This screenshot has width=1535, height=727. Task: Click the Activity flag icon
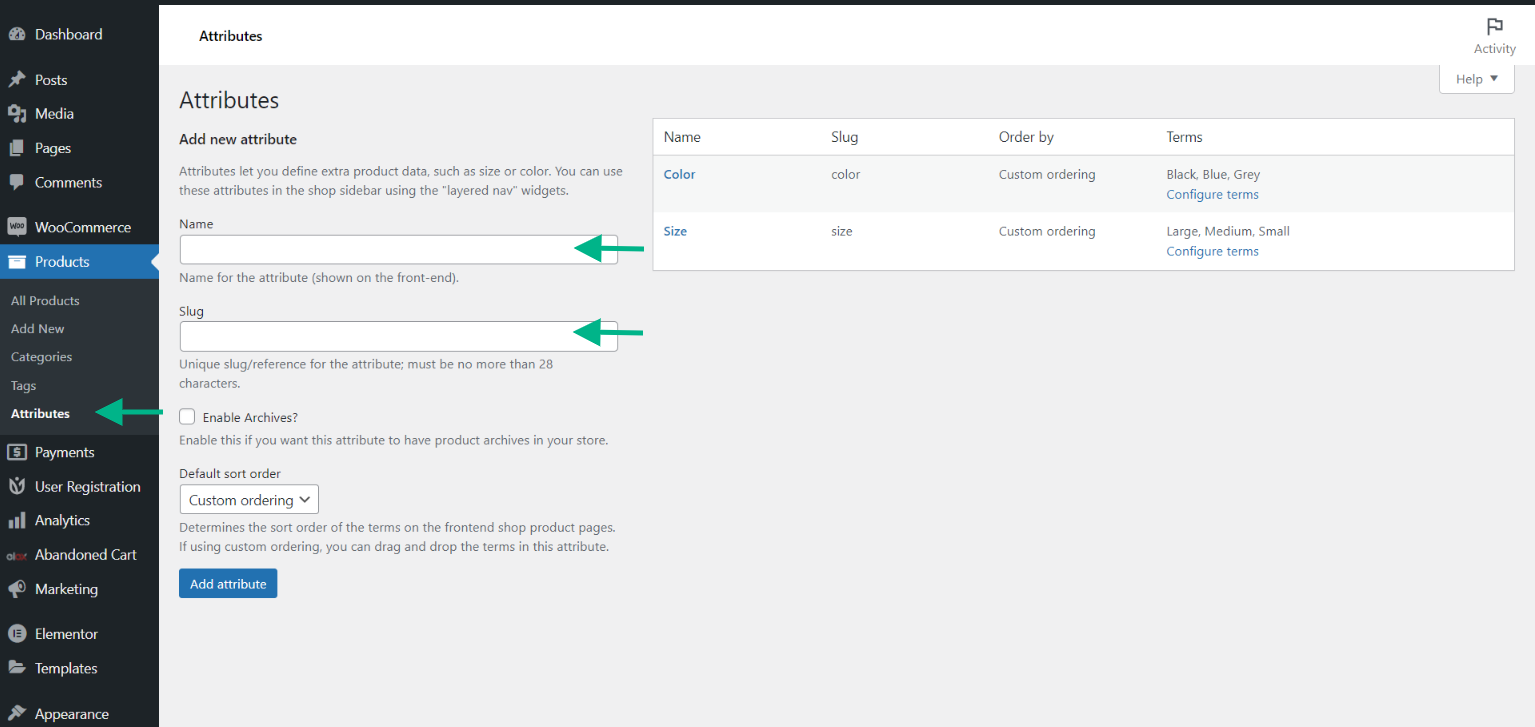1494,27
